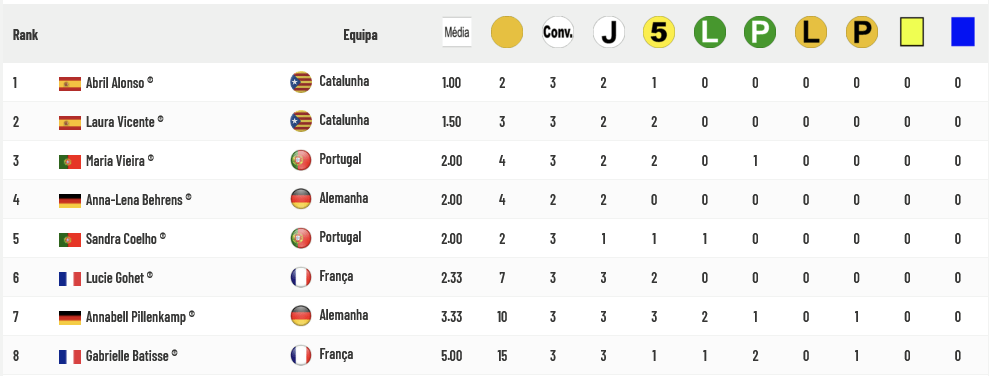Click the plain gold circle column icon
Image resolution: width=989 pixels, height=376 pixels.
tap(507, 32)
